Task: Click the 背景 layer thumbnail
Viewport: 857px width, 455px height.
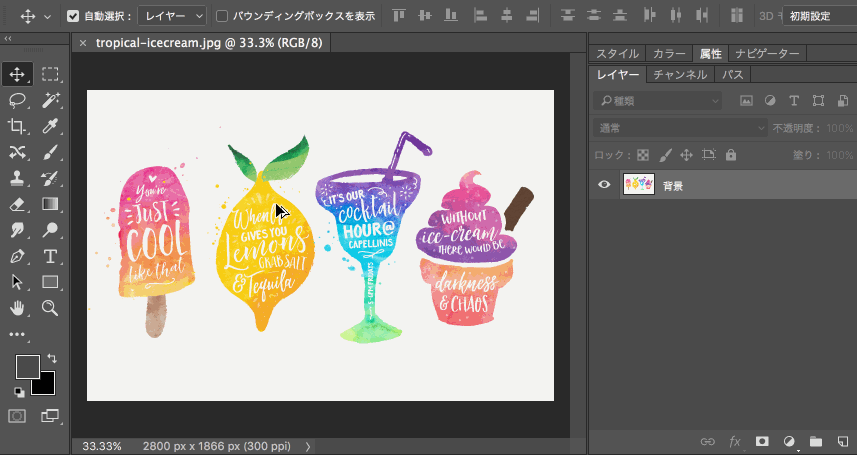Action: [x=638, y=185]
